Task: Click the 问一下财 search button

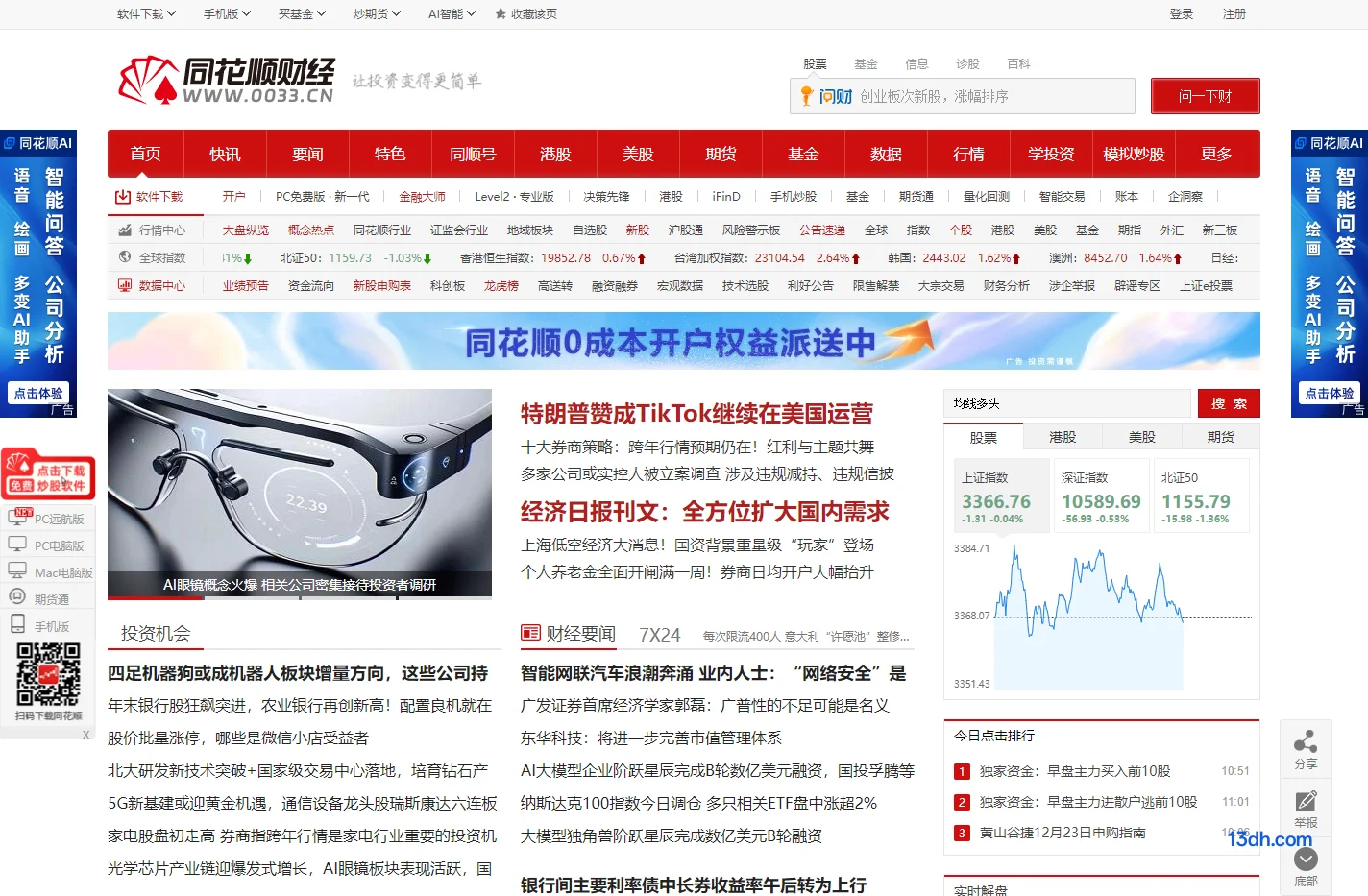Action: pos(1205,96)
